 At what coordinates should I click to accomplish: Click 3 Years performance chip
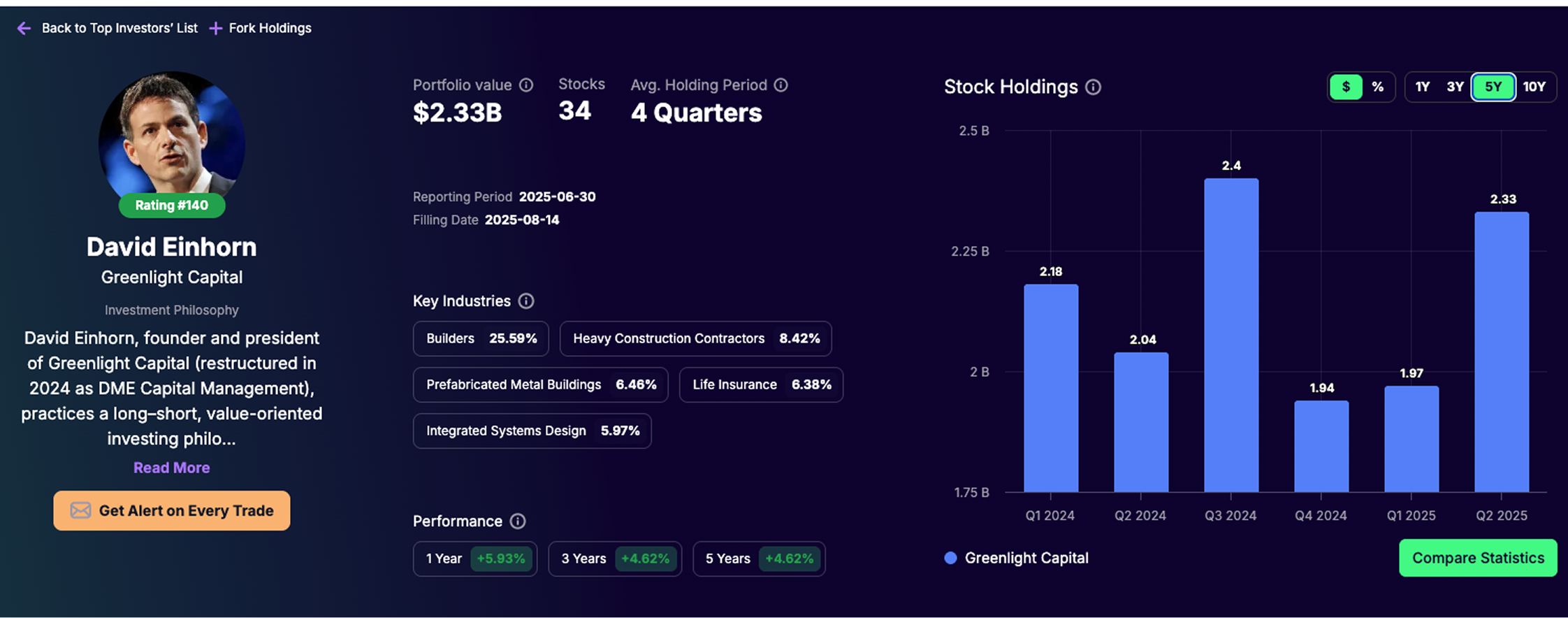(615, 559)
